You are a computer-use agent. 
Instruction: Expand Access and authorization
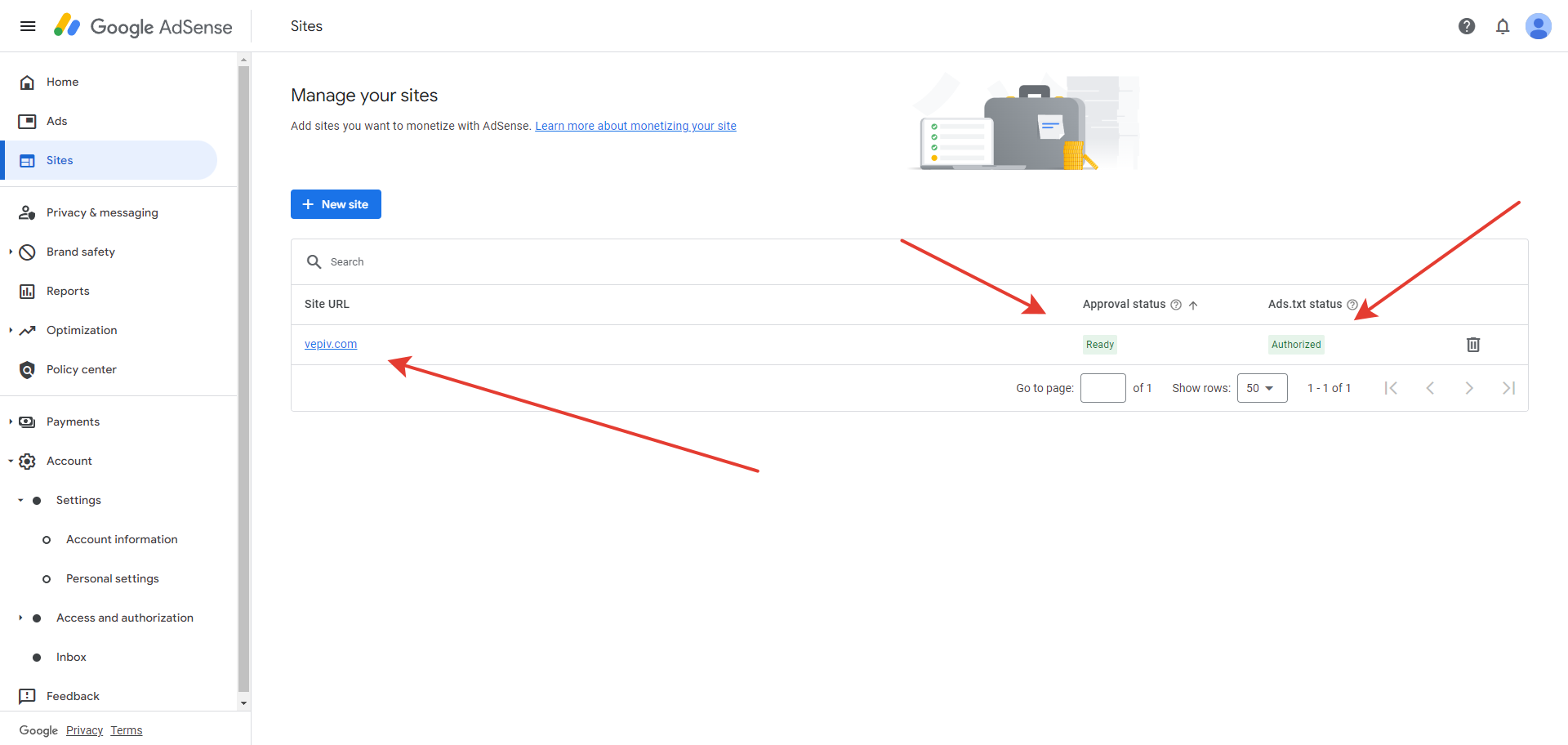pyautogui.click(x=20, y=618)
